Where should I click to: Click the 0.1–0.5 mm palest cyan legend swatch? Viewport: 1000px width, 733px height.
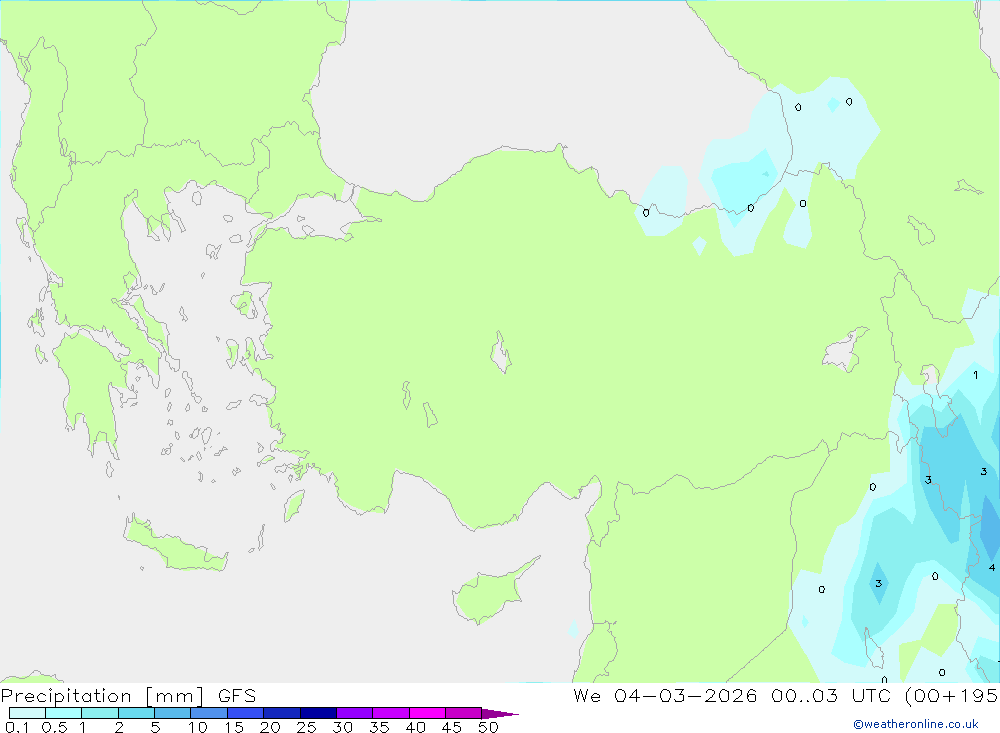point(27,713)
